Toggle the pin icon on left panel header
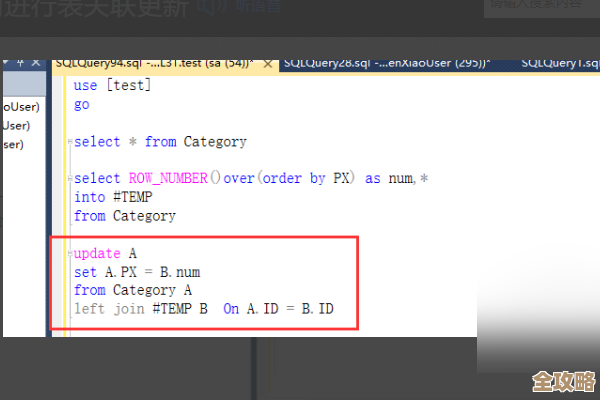600x400 pixels. point(19,63)
